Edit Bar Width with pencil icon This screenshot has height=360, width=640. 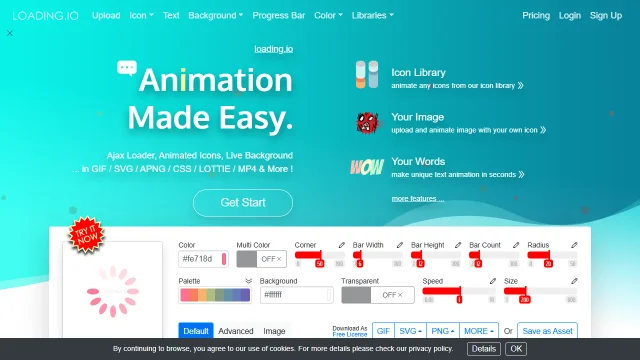click(400, 245)
